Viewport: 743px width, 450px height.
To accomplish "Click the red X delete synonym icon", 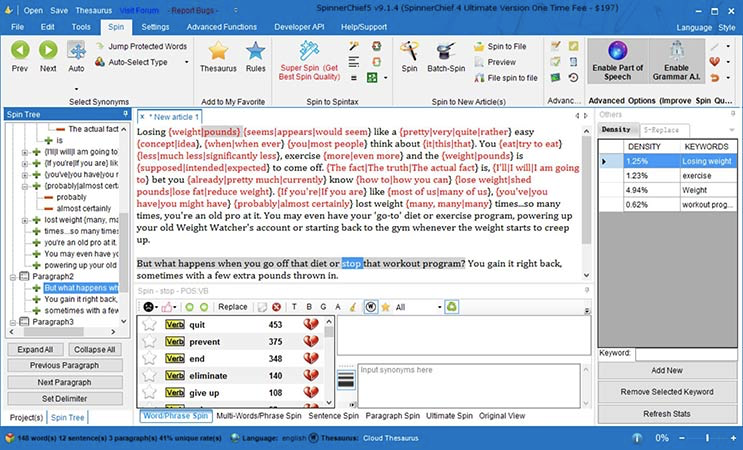I will coord(276,307).
